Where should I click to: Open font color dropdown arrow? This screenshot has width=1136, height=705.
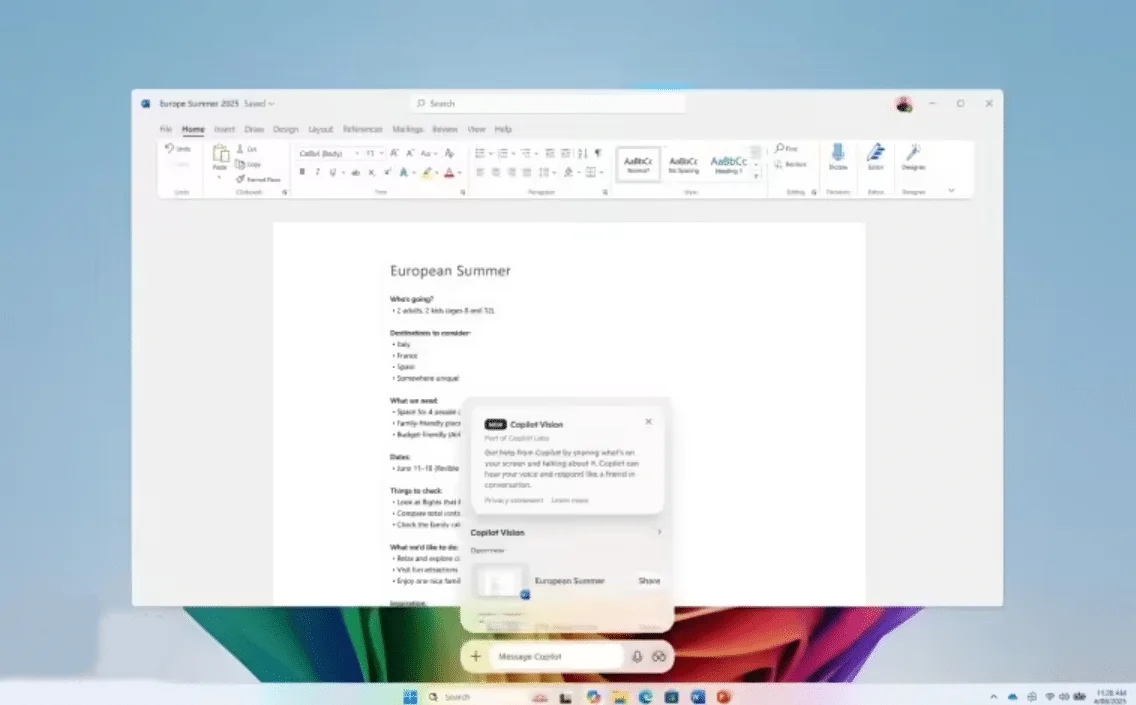click(459, 172)
